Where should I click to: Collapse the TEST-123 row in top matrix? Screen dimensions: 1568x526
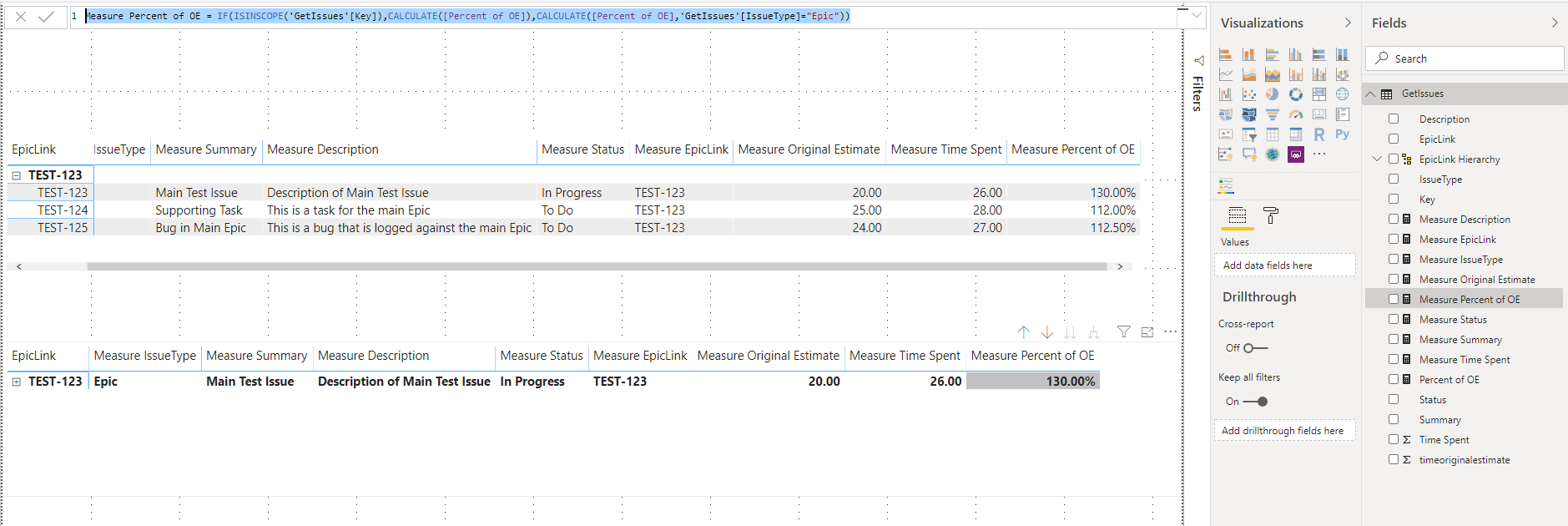[x=16, y=175]
